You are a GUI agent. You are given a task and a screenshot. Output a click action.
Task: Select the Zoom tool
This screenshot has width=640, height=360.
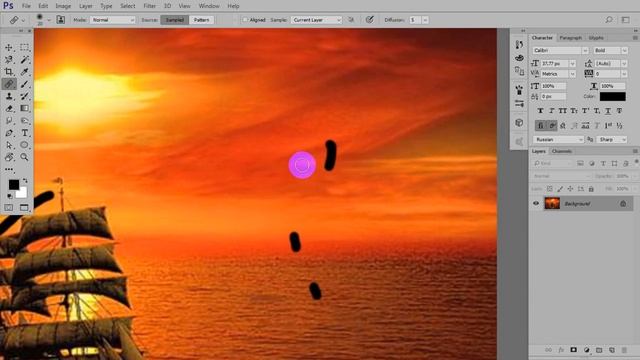click(x=24, y=157)
